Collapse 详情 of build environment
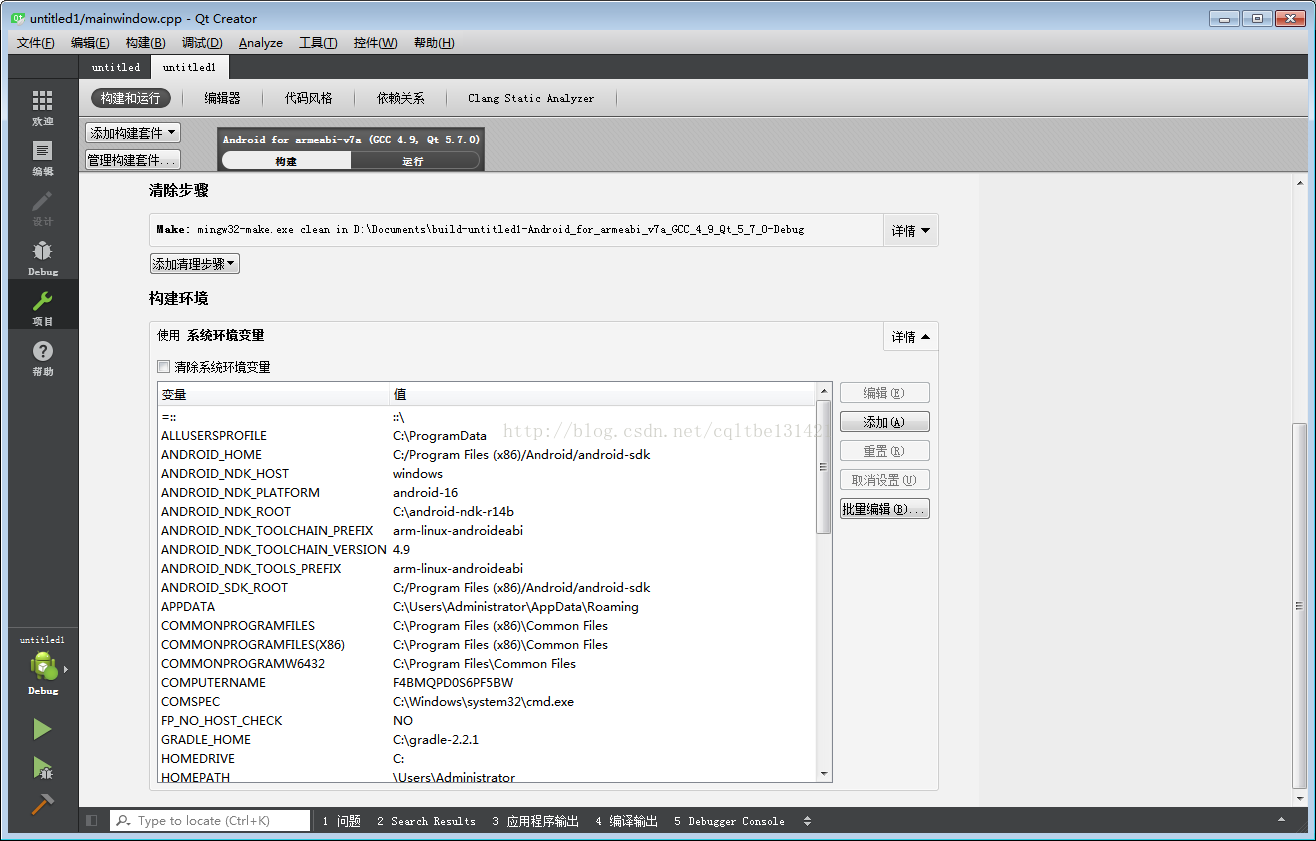This screenshot has width=1316, height=841. coord(911,336)
